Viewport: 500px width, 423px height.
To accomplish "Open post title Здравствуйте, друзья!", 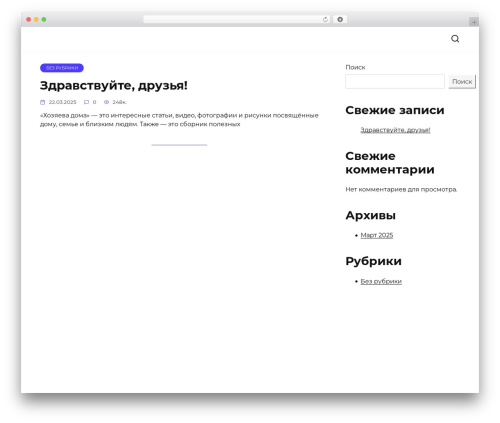I will click(114, 86).
